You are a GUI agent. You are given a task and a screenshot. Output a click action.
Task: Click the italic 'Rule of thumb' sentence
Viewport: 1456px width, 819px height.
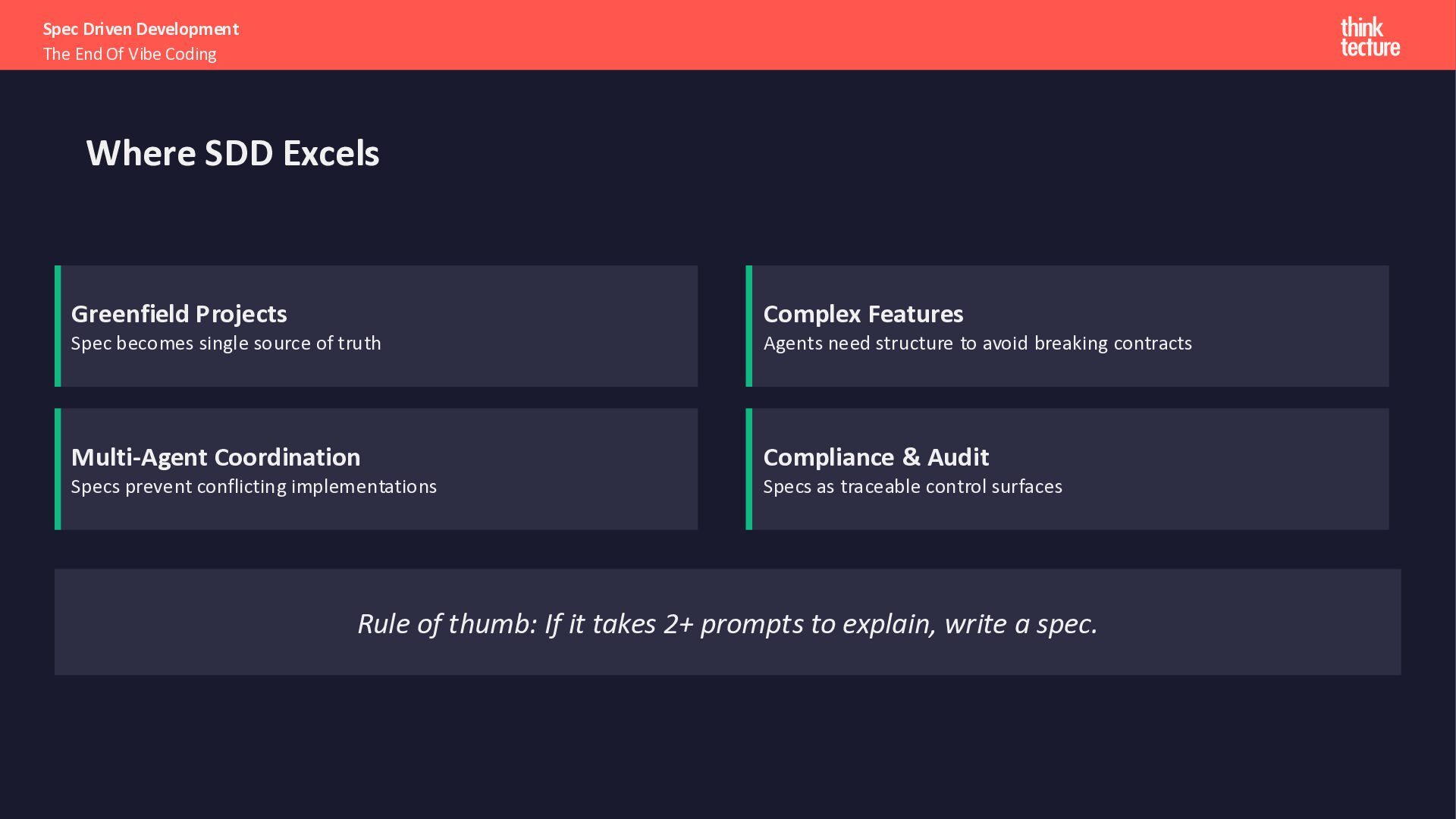click(x=727, y=623)
